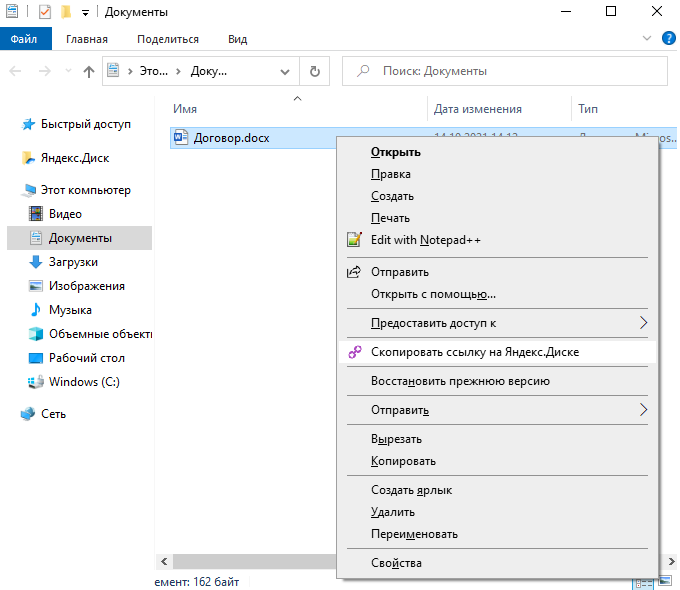Image resolution: width=680 pixels, height=590 pixels.
Task: Click the refresh button beside address bar
Action: pyautogui.click(x=314, y=71)
